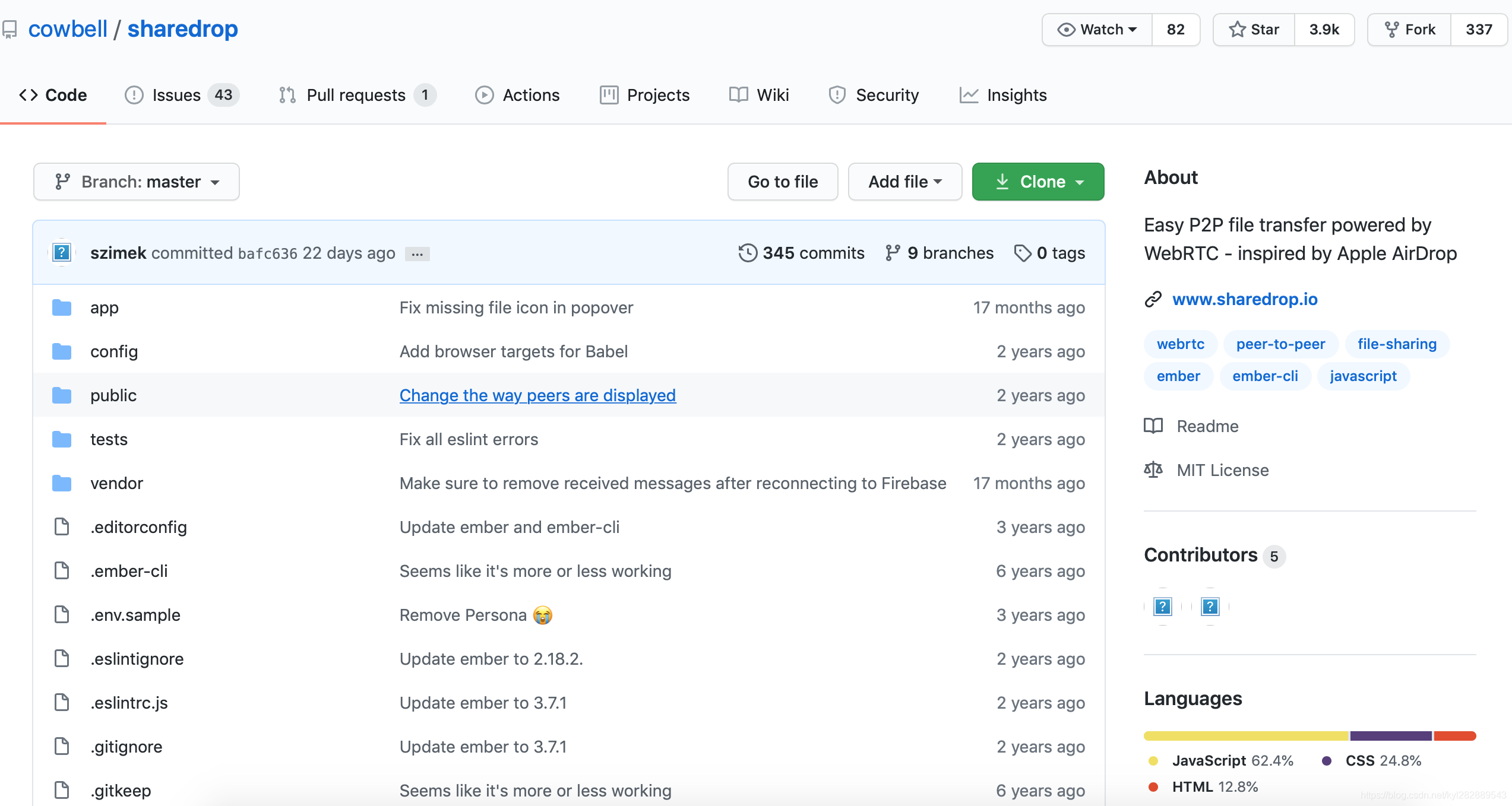Expand the green Clone dropdown button
Screen dimensions: 1512x806
click(x=1038, y=182)
